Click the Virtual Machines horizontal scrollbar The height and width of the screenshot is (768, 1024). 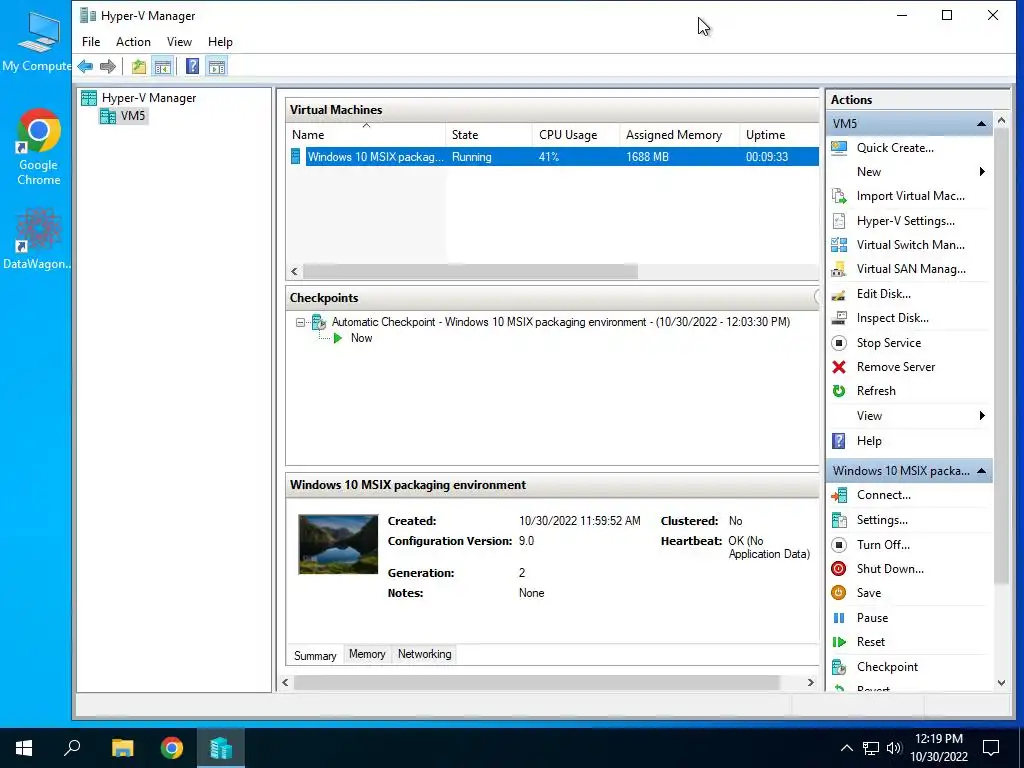pos(470,271)
